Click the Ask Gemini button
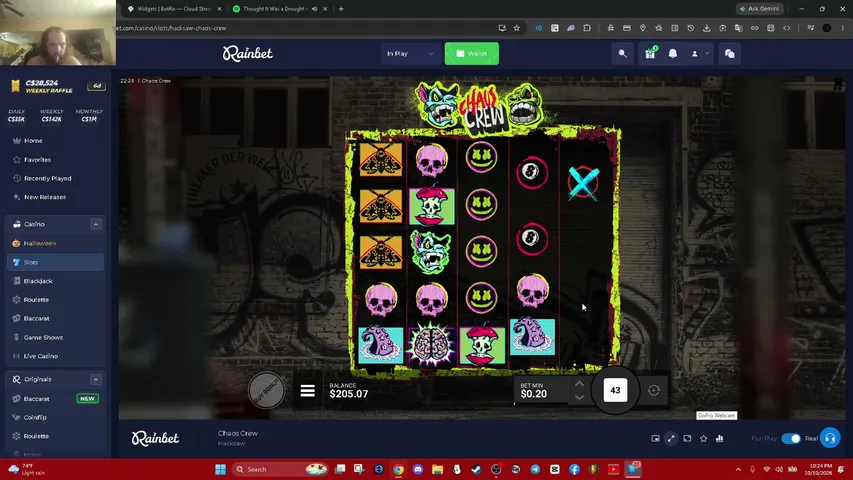 (759, 9)
